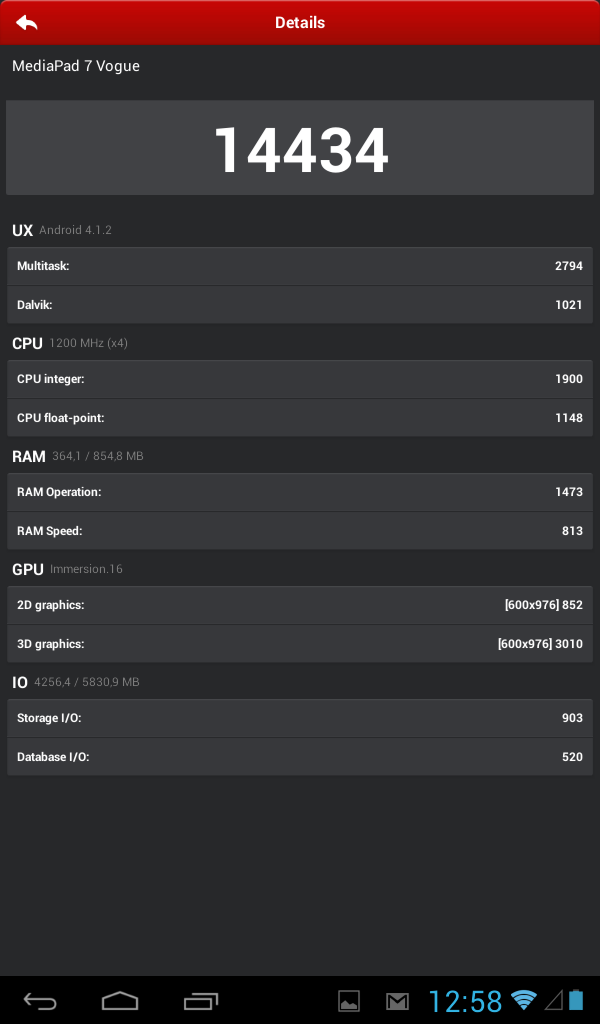Select the Database I/O row
Screen dimensions: 600x1024
tap(300, 757)
